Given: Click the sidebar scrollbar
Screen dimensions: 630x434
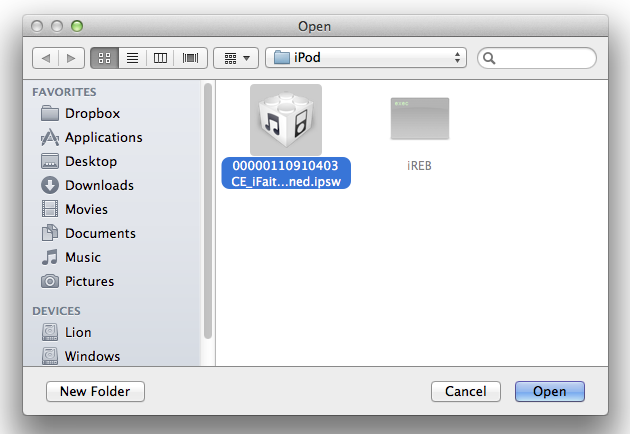Looking at the screenshot, I should [x=208, y=211].
